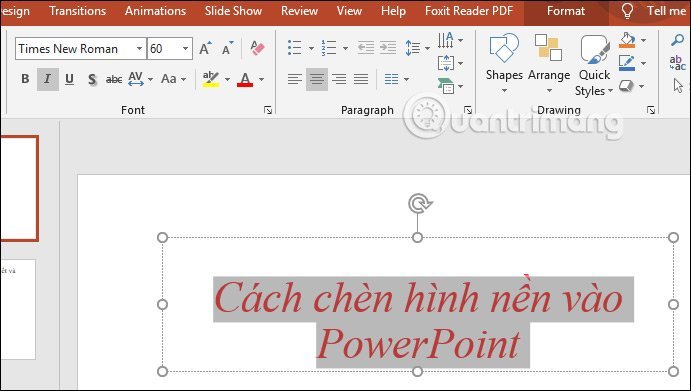The width and height of the screenshot is (691, 391).
Task: Align text left
Action: 294,79
